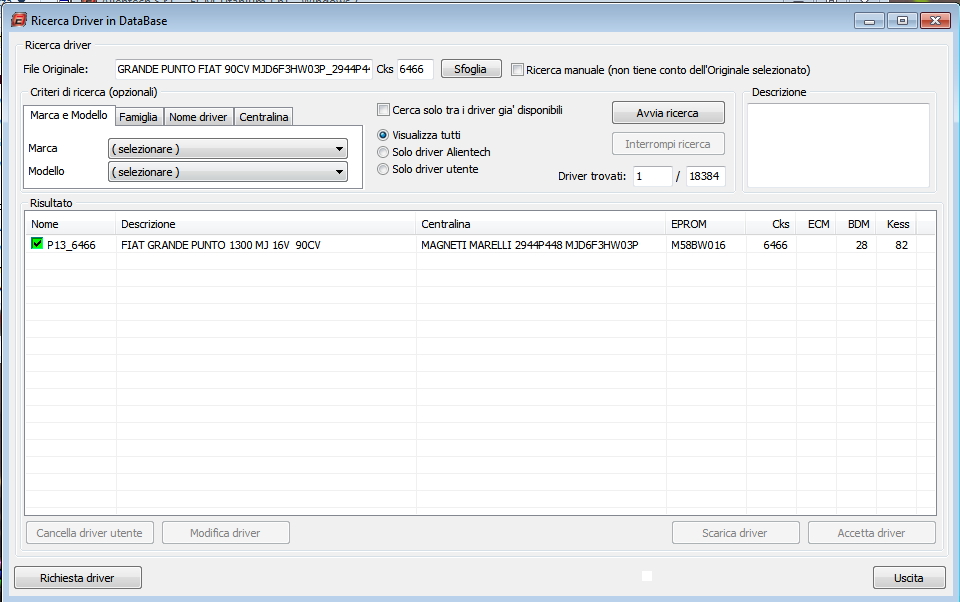
Task: Enable Ricerca manuale checkbox
Action: [517, 70]
